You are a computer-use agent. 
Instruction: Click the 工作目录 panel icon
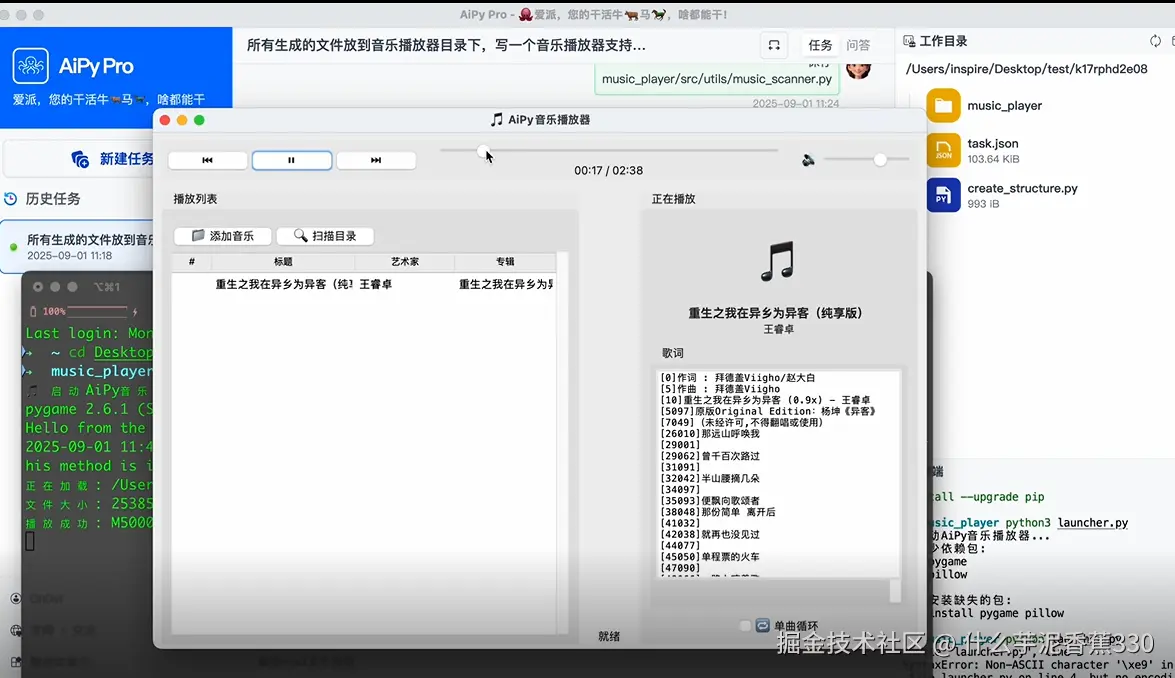tap(909, 41)
